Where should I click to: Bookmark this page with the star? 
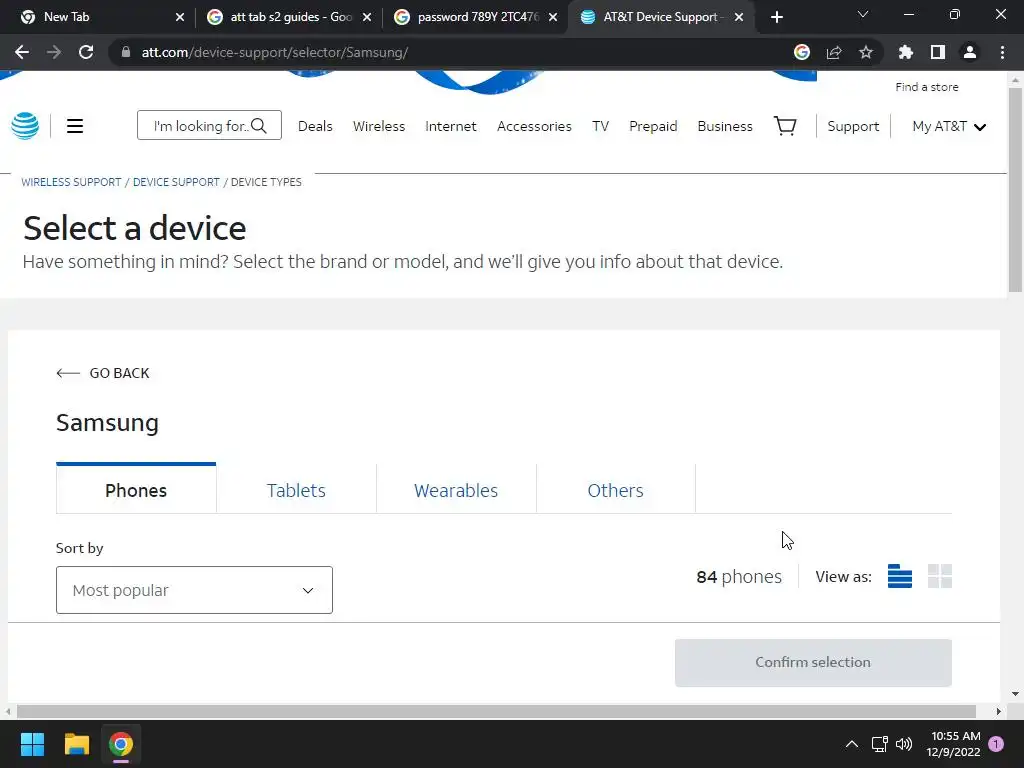[866, 52]
